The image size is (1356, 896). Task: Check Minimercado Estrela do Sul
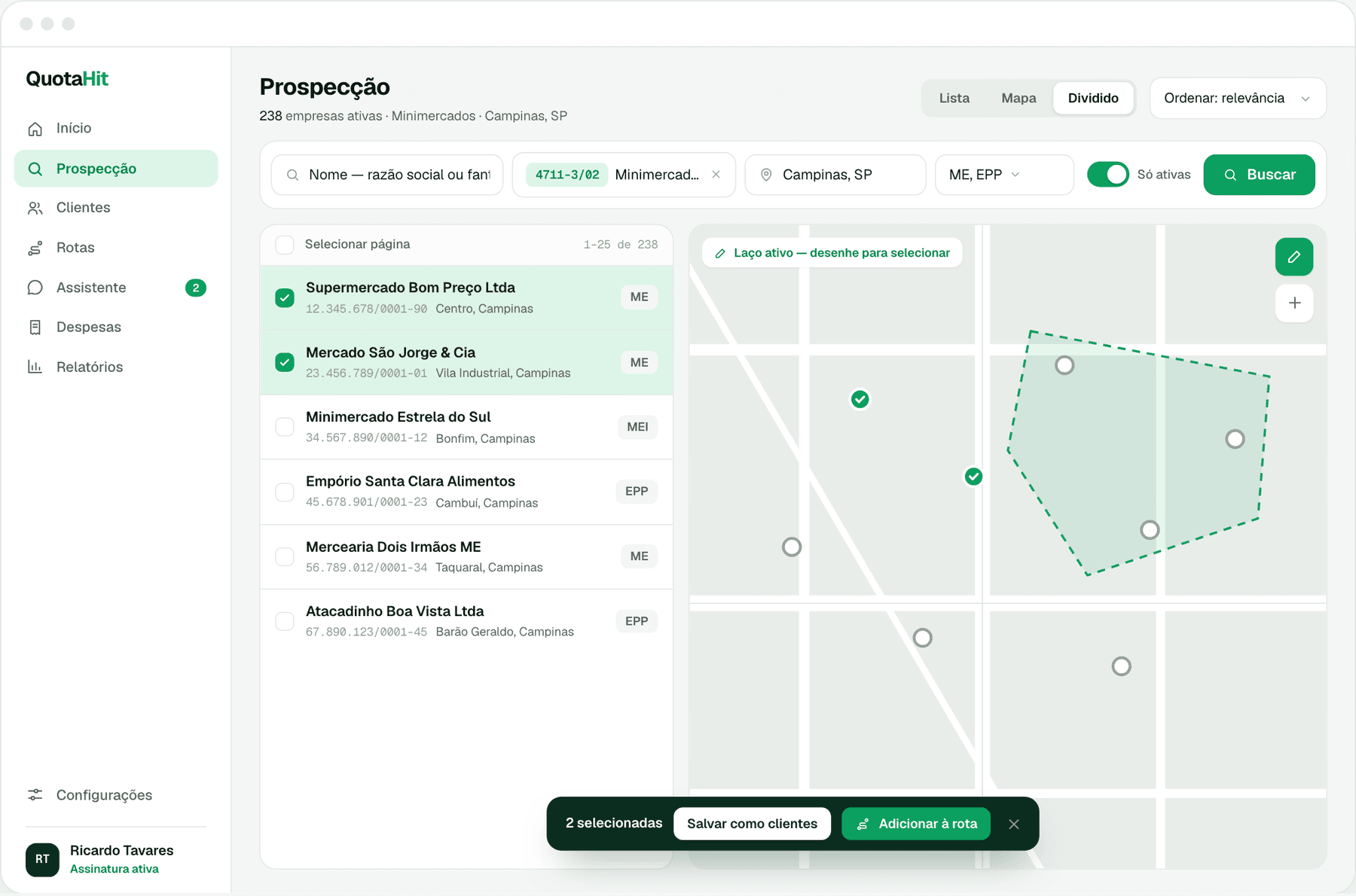coord(285,427)
